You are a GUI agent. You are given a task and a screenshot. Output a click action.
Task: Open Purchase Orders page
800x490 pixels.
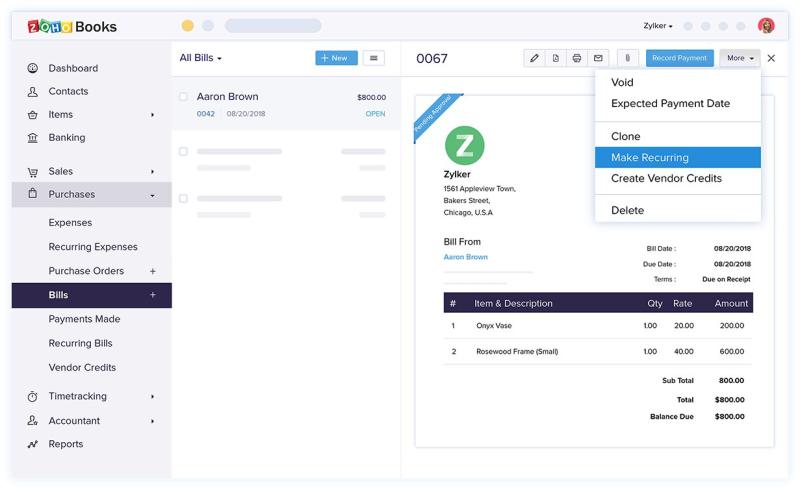tap(86, 271)
